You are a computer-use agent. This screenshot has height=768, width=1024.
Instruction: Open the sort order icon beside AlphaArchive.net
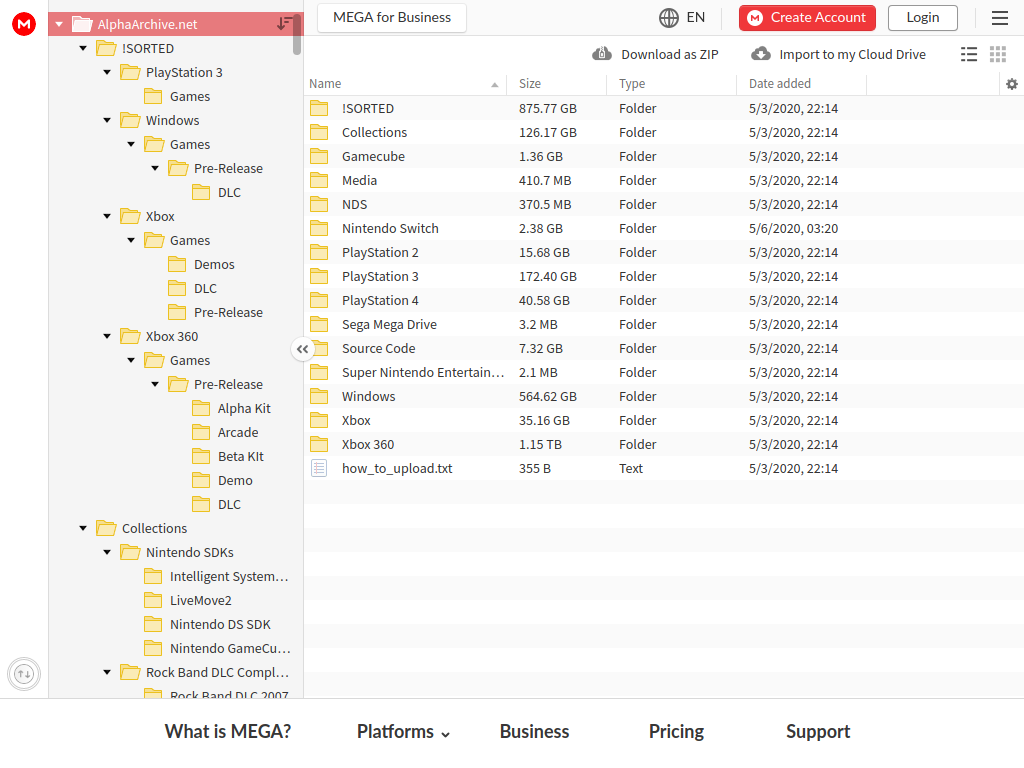click(284, 24)
